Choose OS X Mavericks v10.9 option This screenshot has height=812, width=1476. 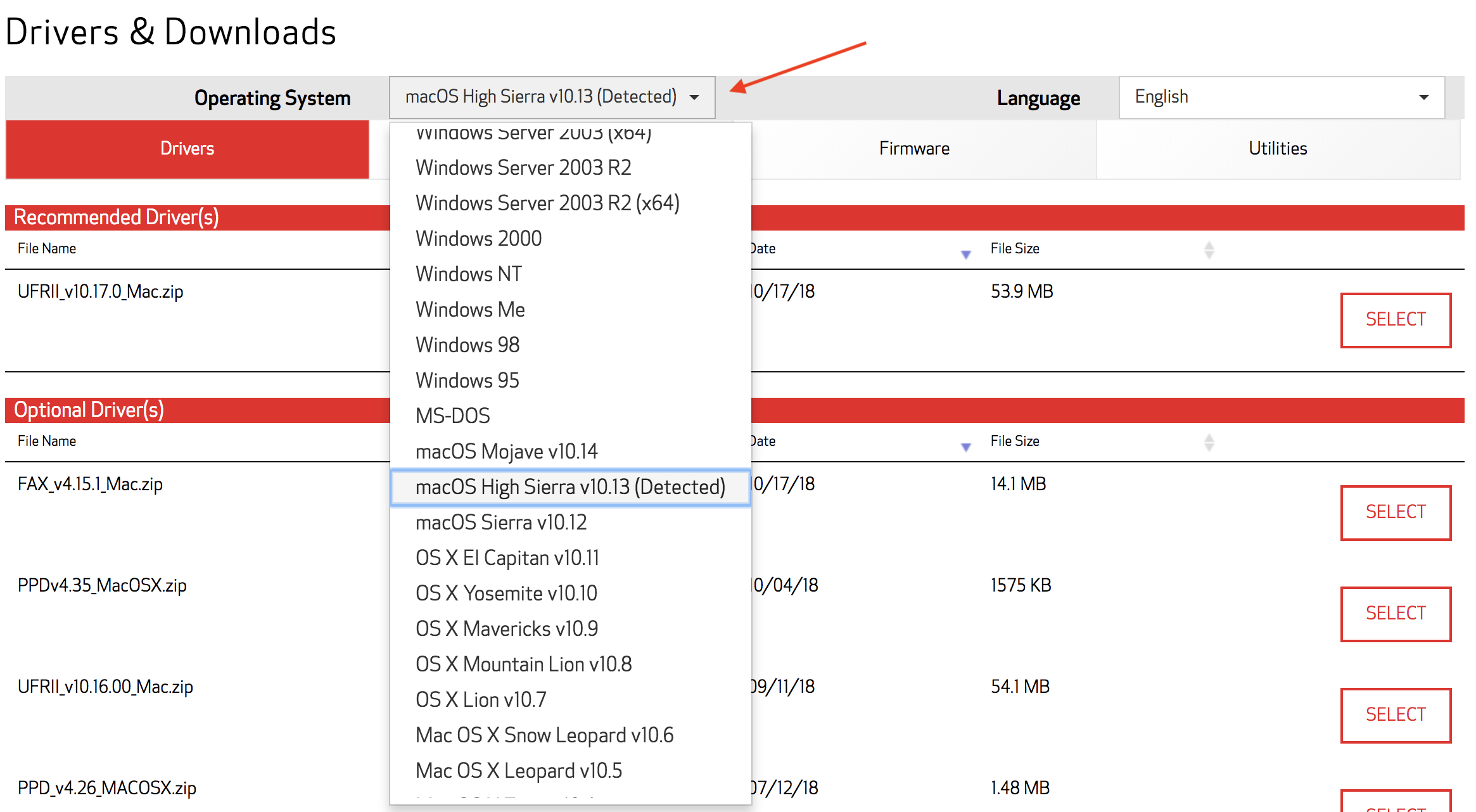[570, 629]
